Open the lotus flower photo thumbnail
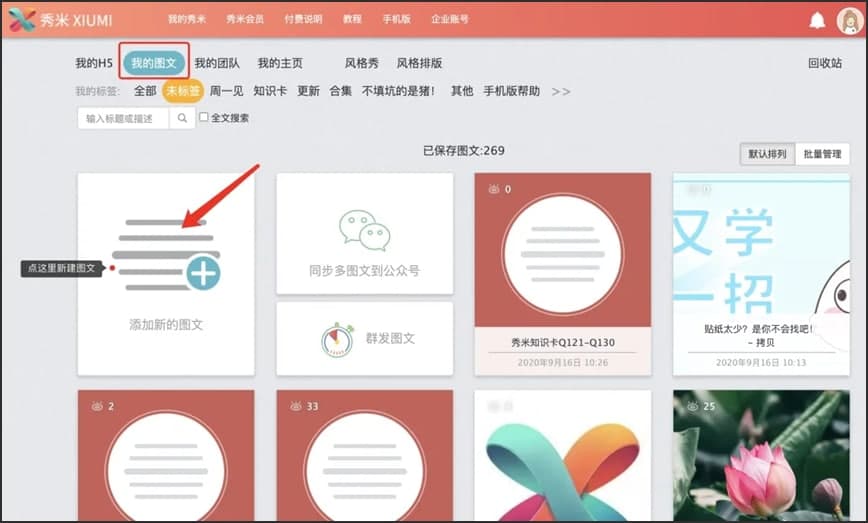 tap(761, 455)
